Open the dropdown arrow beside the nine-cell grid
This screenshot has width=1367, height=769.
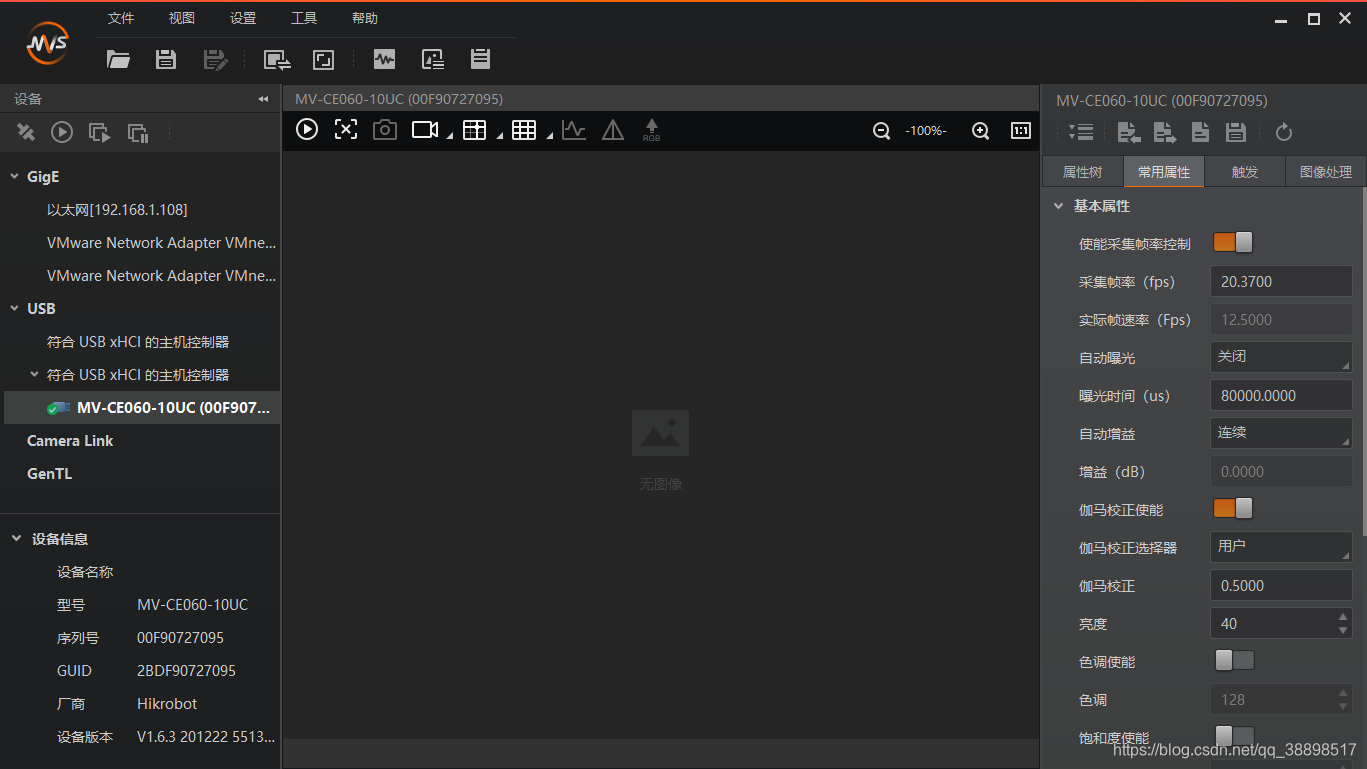pyautogui.click(x=550, y=136)
